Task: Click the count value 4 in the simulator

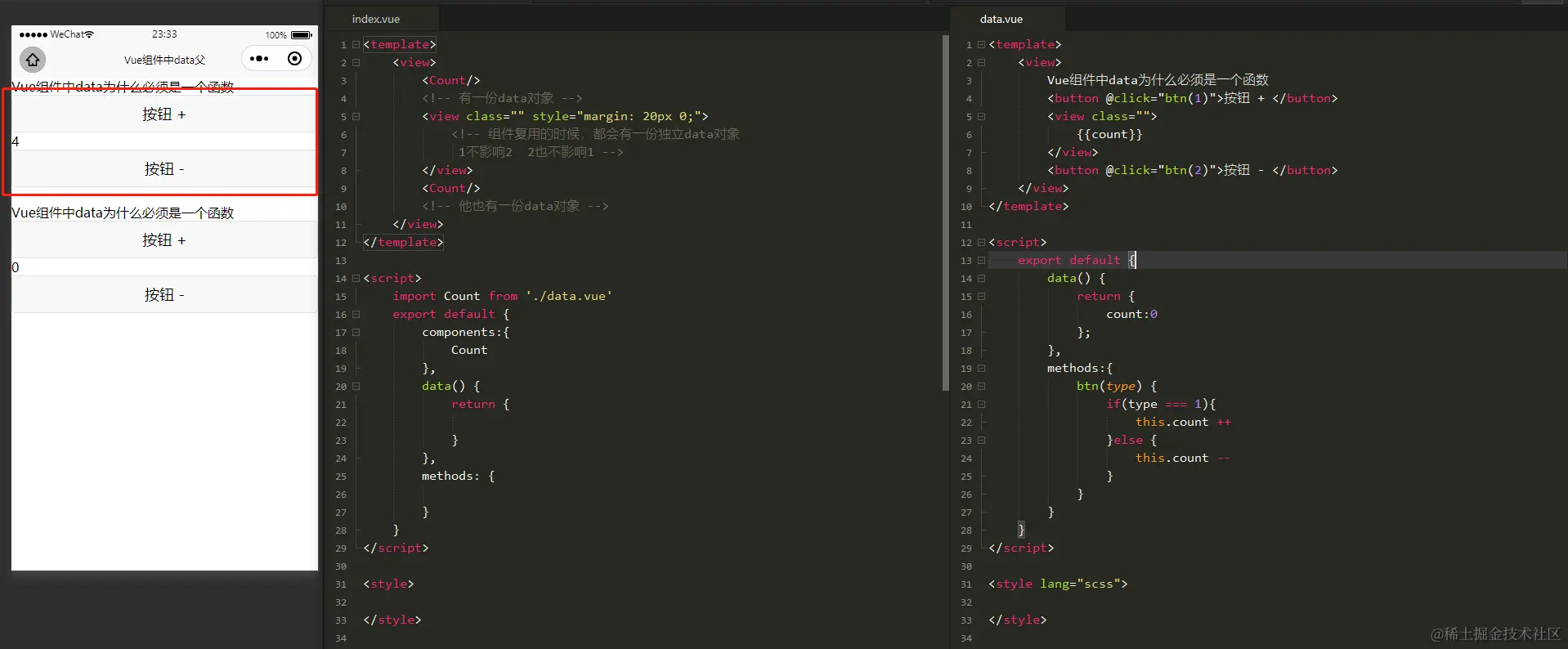Action: tap(16, 141)
